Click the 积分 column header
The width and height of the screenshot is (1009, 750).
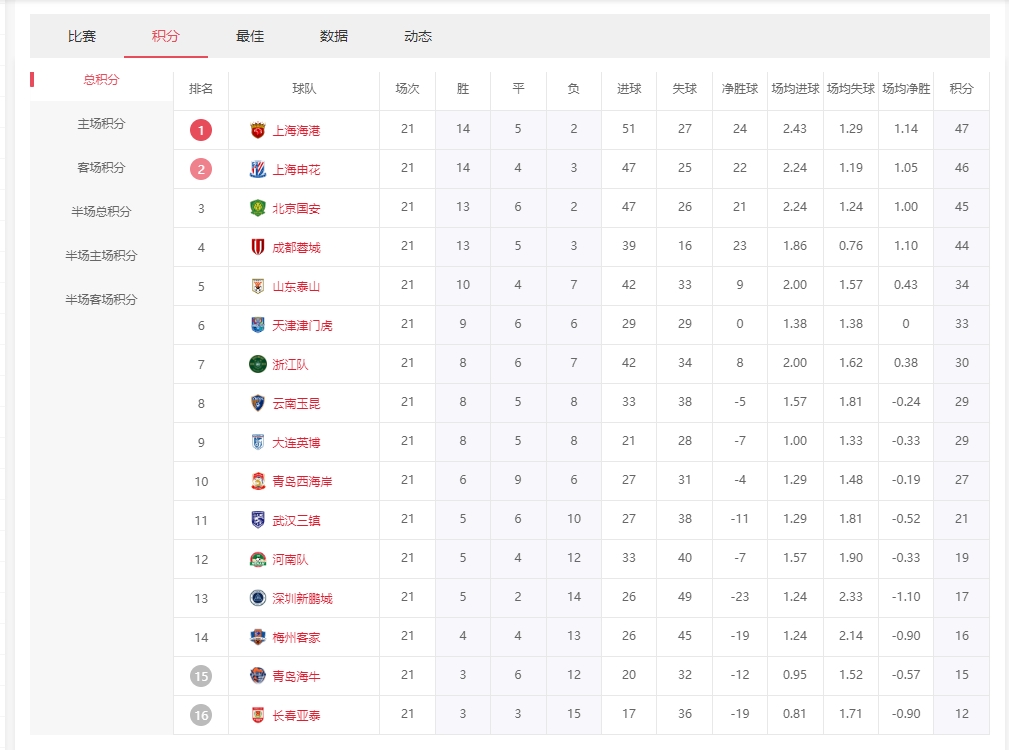coord(961,89)
